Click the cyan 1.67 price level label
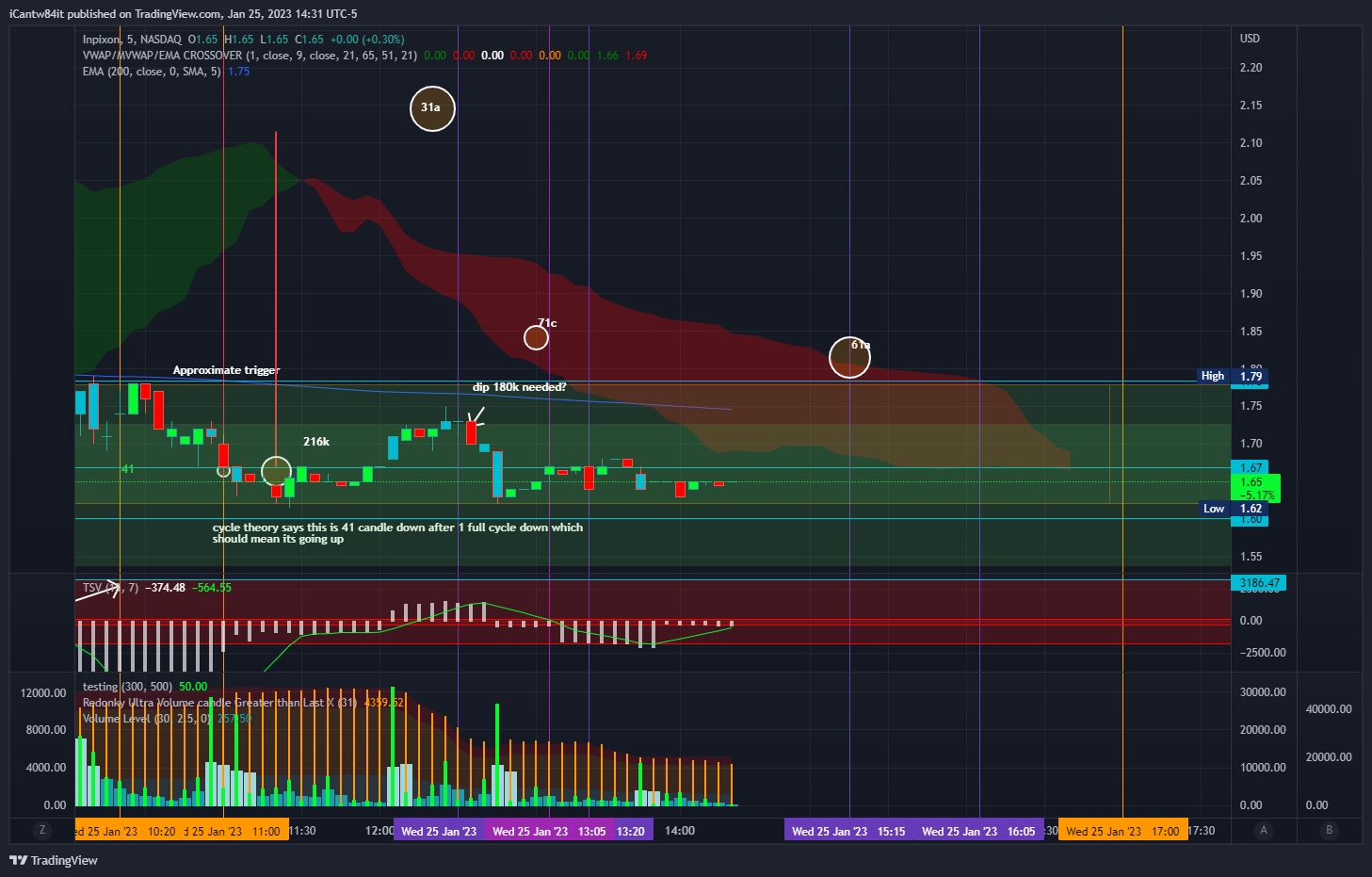This screenshot has width=1372, height=877. 1251,468
